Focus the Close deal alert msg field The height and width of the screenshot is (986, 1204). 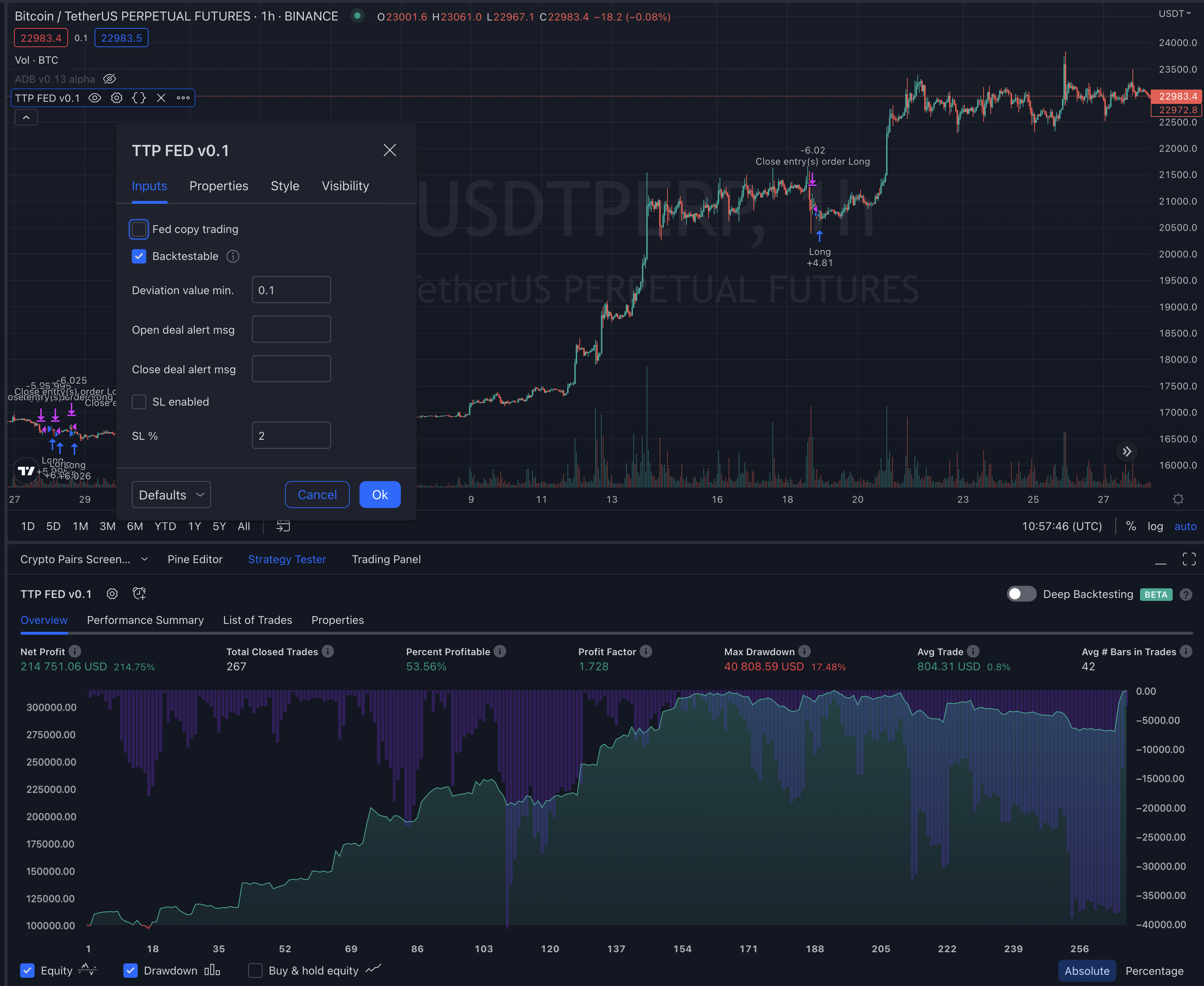291,369
